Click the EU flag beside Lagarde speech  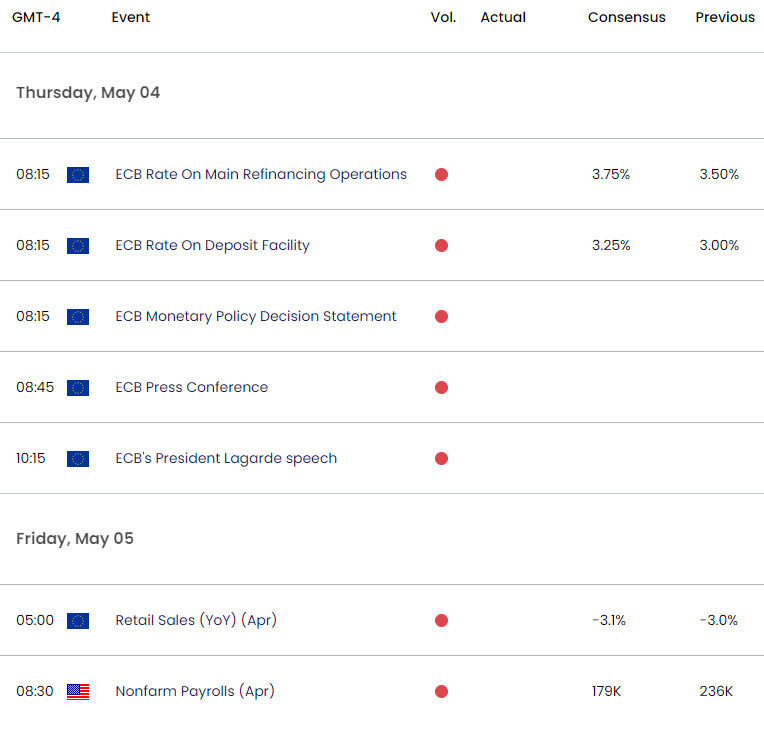pos(78,459)
